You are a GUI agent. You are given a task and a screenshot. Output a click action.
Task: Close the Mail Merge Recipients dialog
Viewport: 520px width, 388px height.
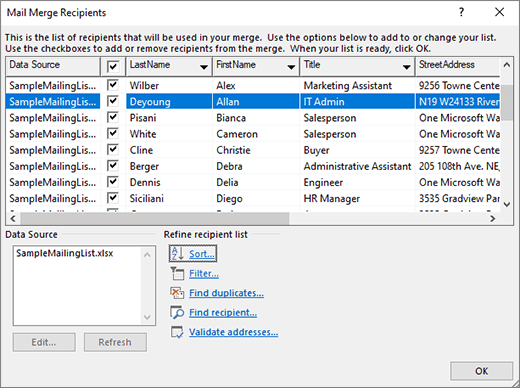pos(499,12)
